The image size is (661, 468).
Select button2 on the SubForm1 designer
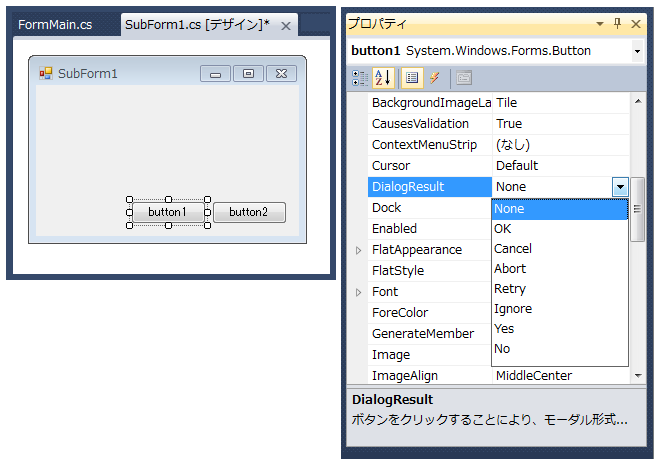[249, 212]
